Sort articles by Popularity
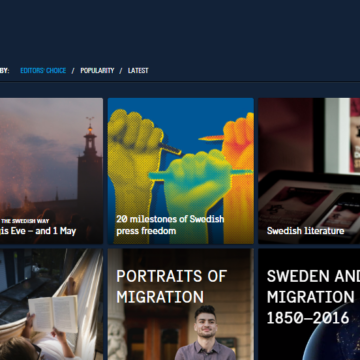 pos(97,71)
